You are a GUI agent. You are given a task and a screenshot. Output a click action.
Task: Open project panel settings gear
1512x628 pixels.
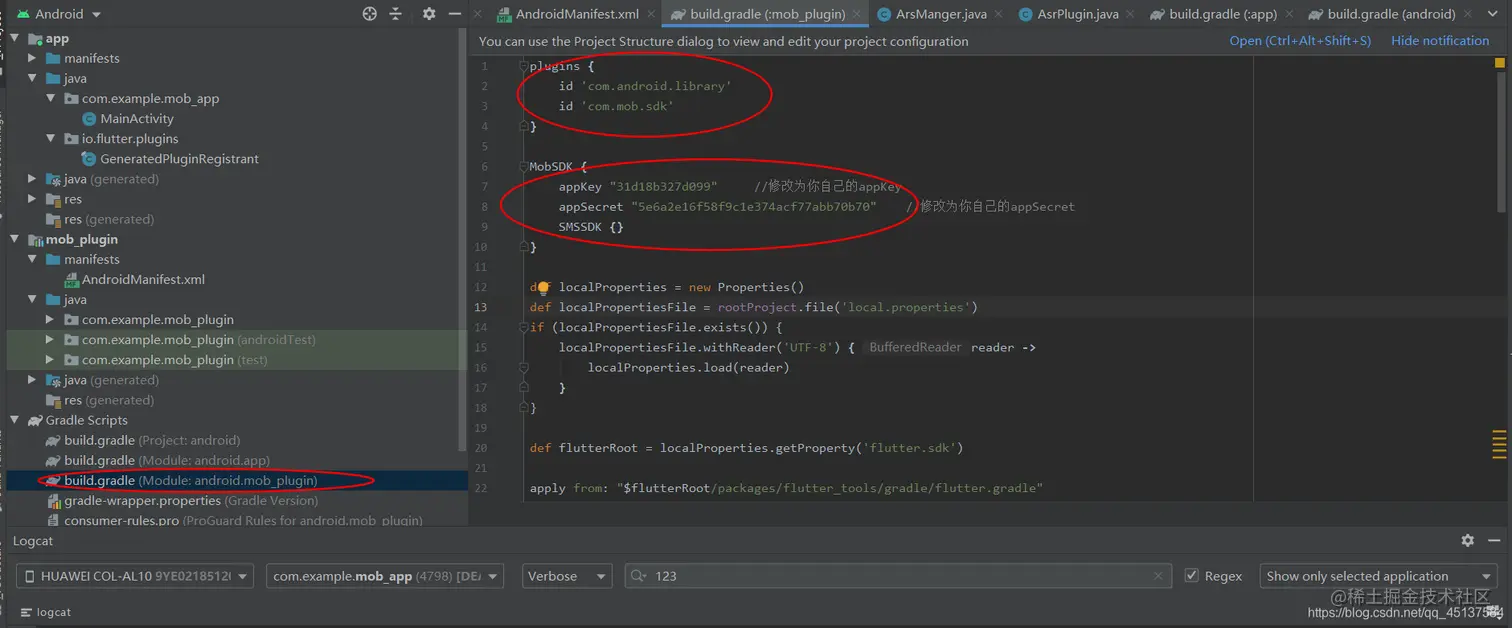pyautogui.click(x=429, y=14)
